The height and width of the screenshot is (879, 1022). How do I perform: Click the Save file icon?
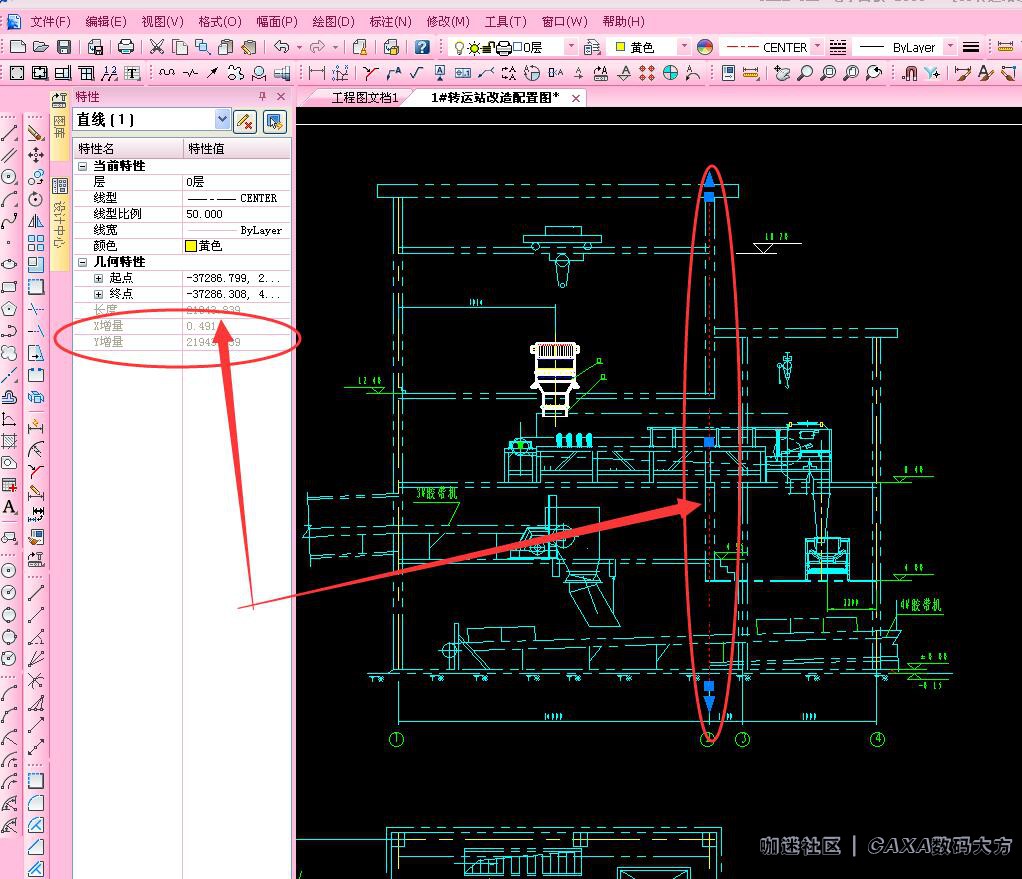64,47
